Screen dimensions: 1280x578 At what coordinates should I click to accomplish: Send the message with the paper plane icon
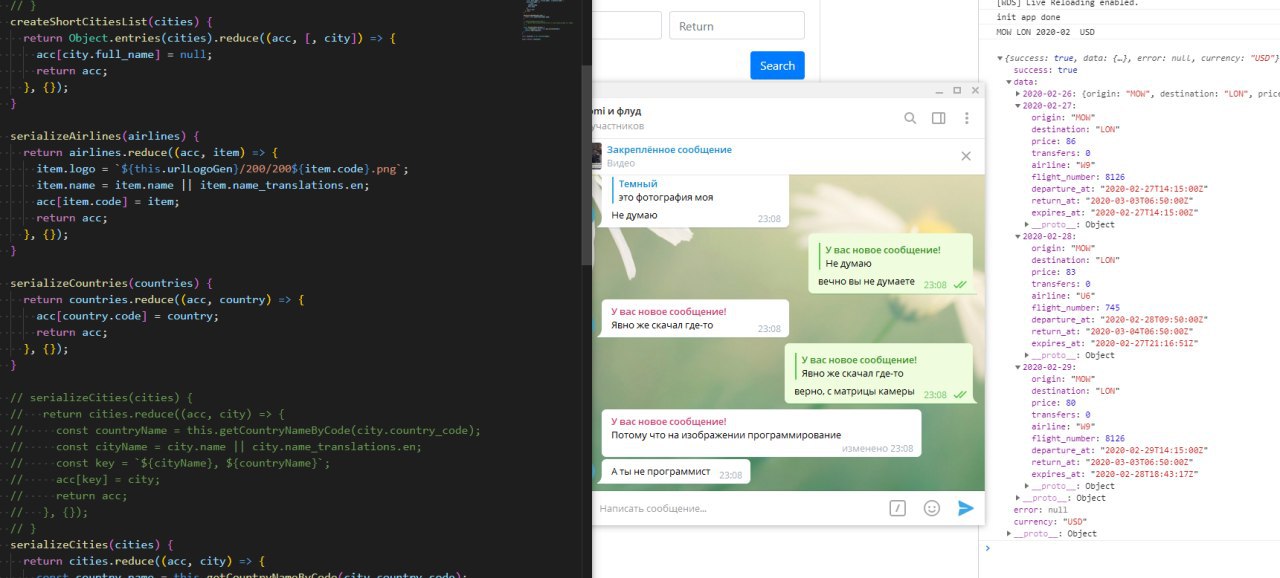(965, 508)
